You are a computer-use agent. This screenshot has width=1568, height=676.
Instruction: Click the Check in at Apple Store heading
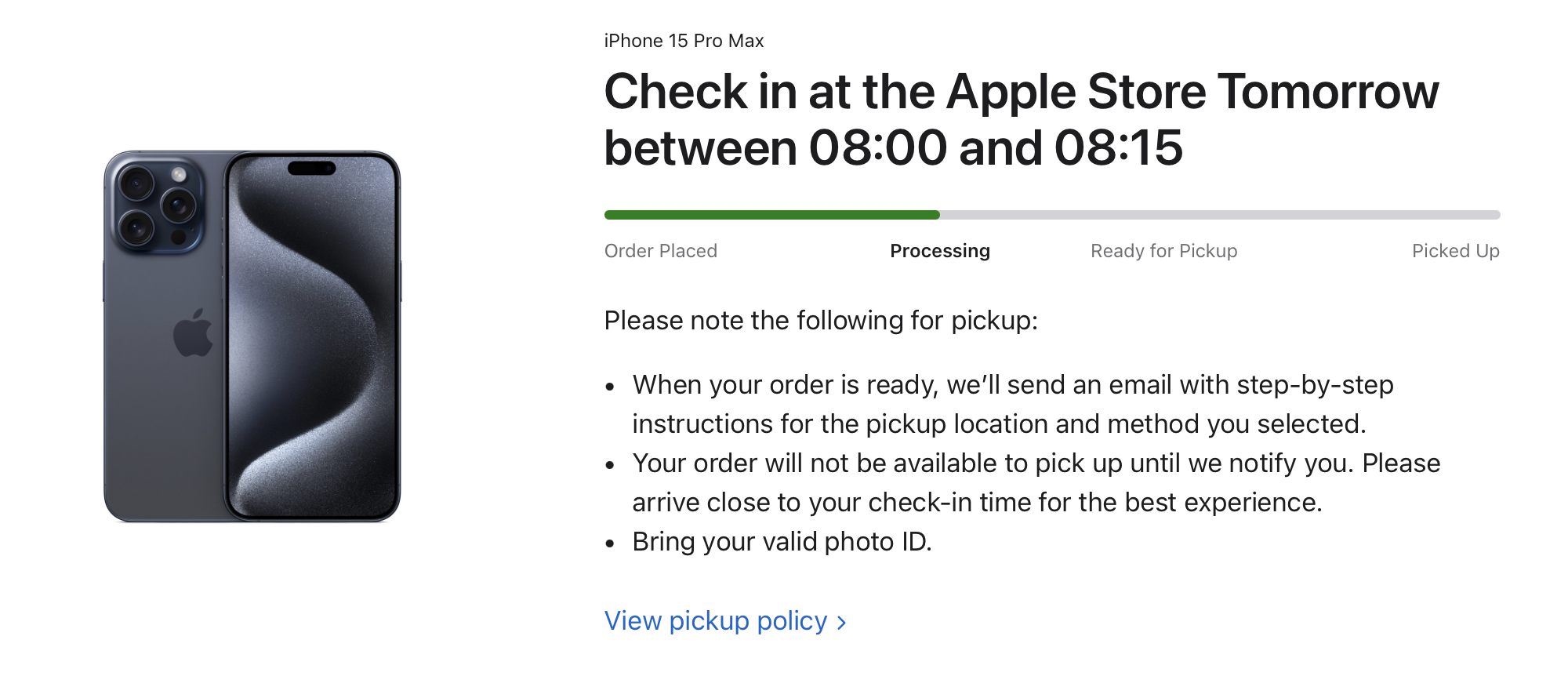[1021, 119]
